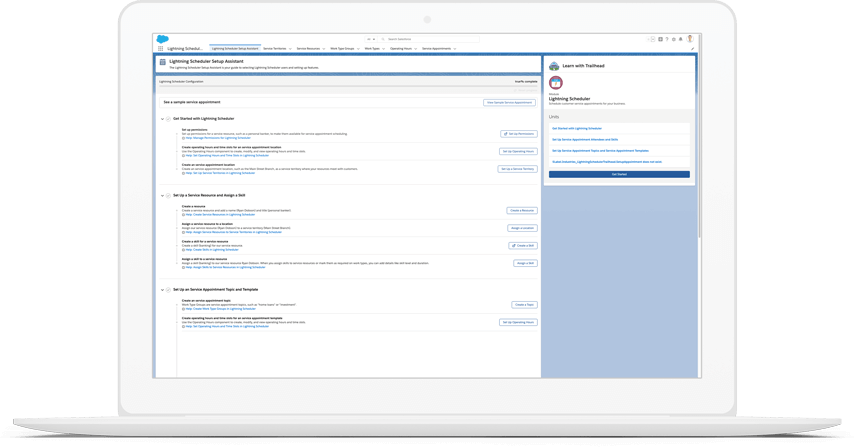Collapse the Set Up a Service Resource section
This screenshot has height=447, width=857.
pos(162,195)
